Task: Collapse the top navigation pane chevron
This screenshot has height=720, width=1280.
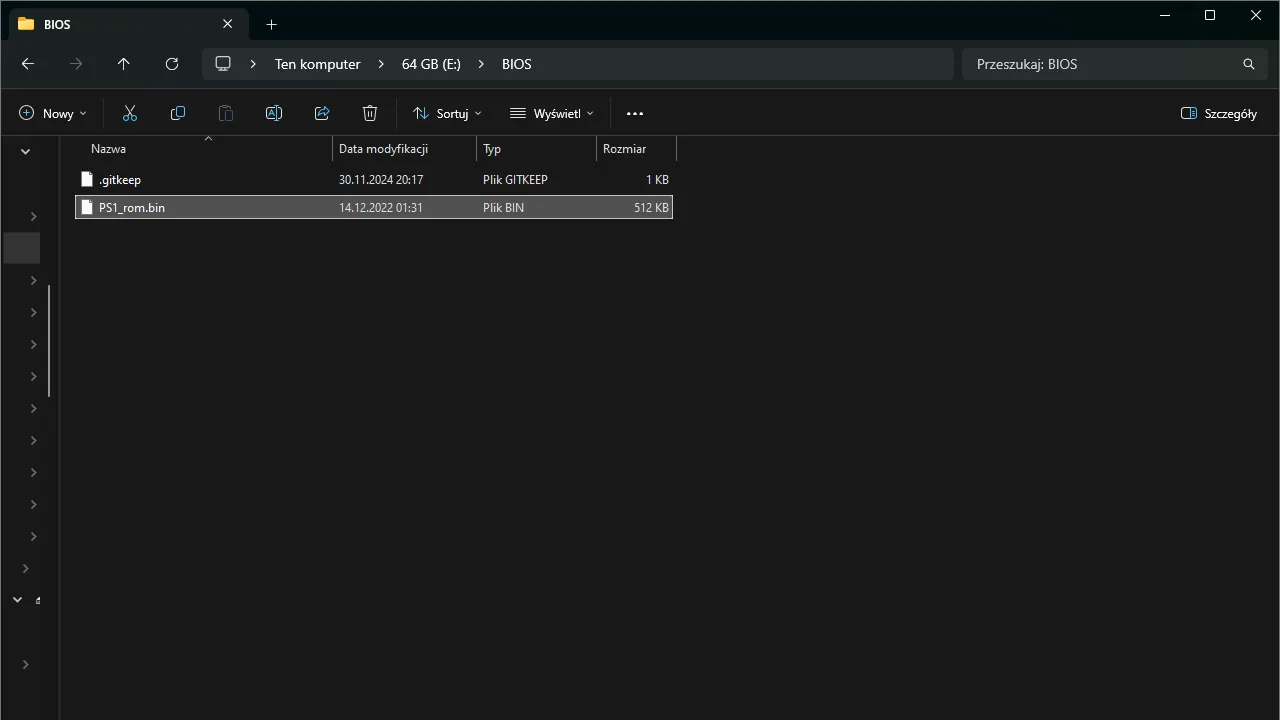Action: (25, 152)
